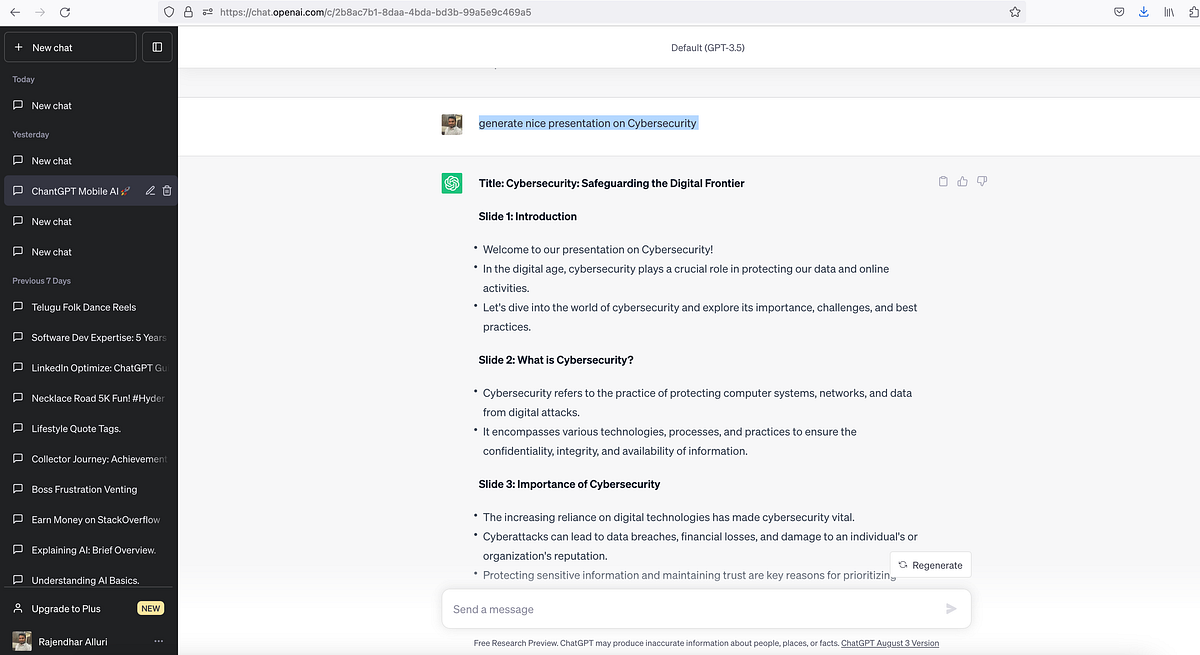This screenshot has height=655, width=1200.
Task: Send the message with the arrow icon
Action: (951, 608)
